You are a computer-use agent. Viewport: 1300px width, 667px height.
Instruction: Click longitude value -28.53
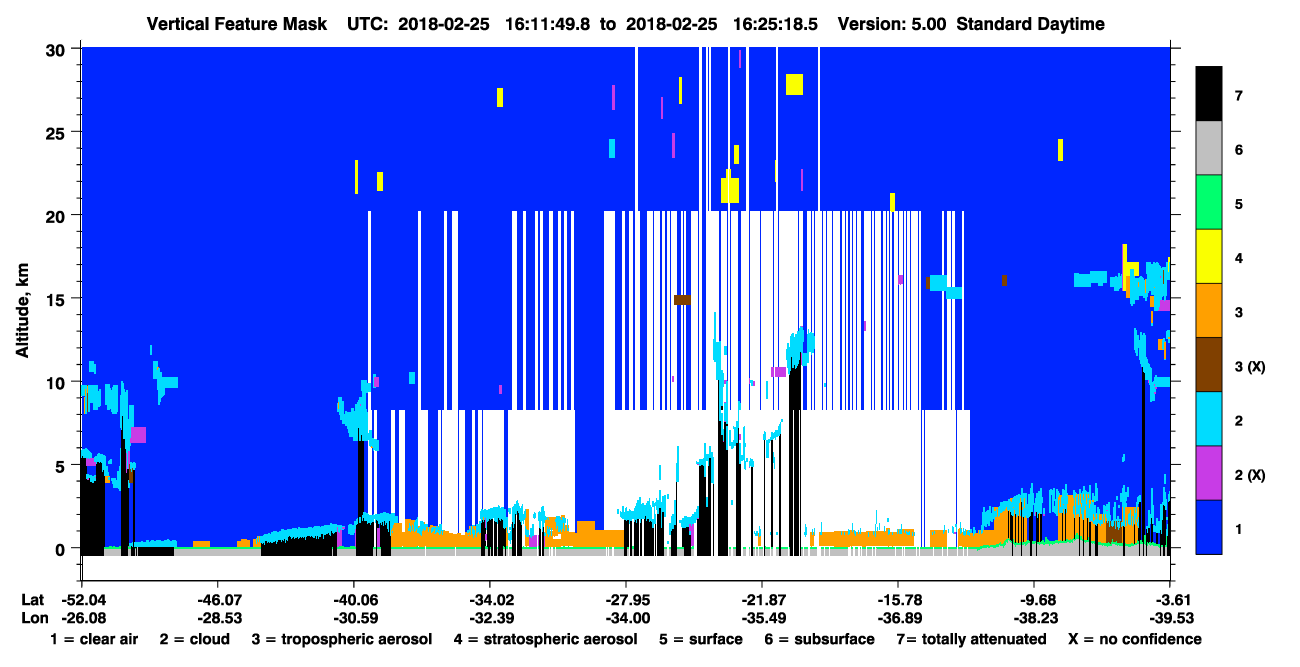(x=217, y=618)
